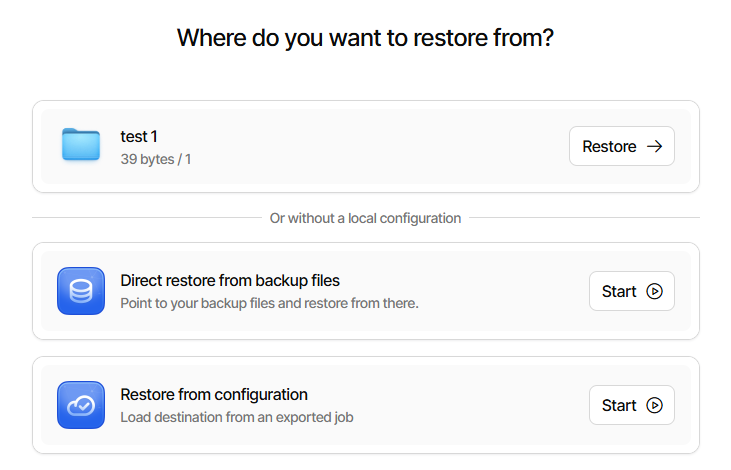731x470 pixels.
Task: Click the 'Direct restore from backup files' title
Action: click(230, 281)
